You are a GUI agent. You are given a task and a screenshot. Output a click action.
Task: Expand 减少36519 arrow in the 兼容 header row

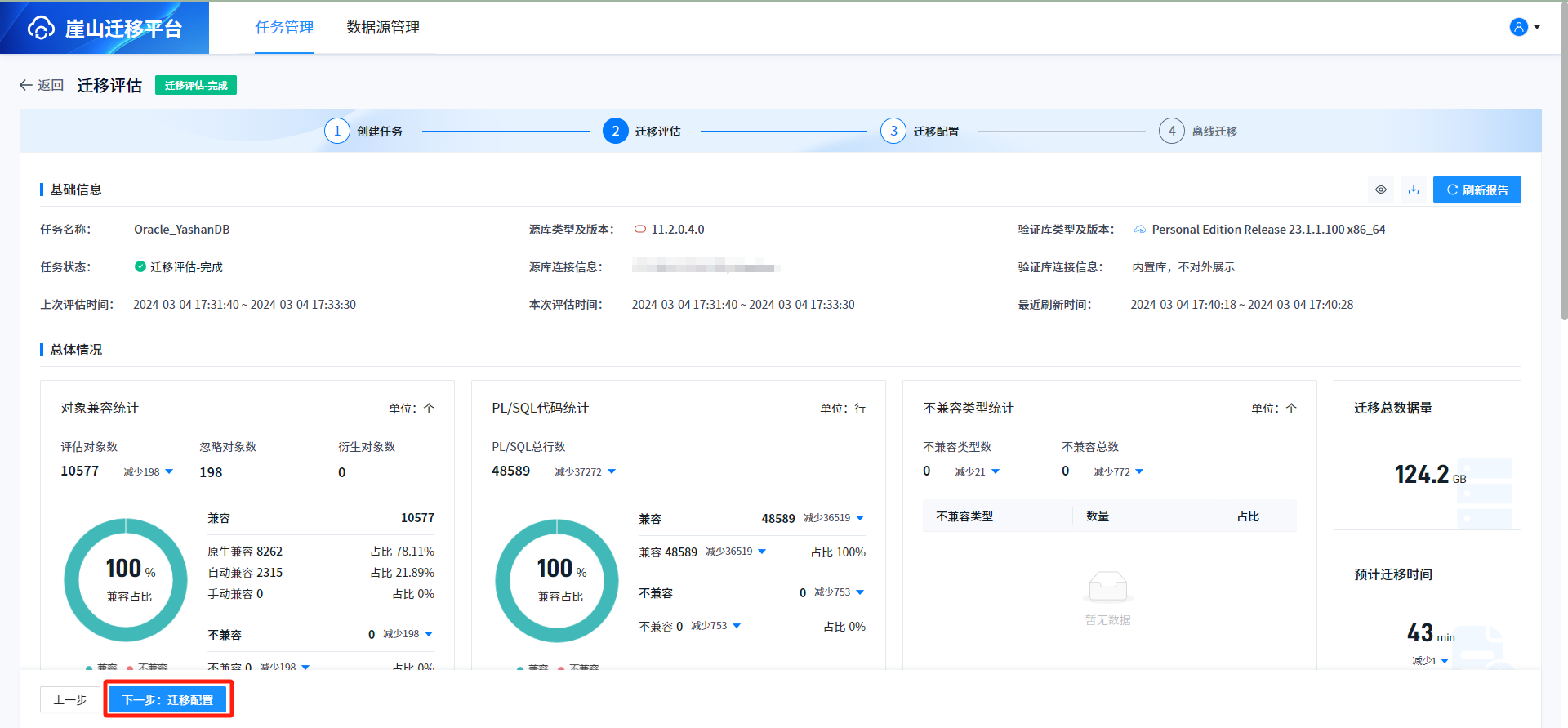click(860, 518)
